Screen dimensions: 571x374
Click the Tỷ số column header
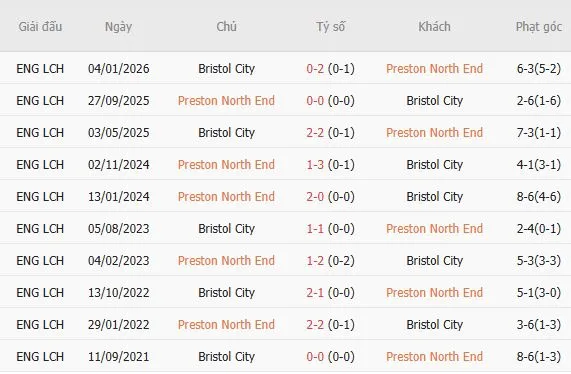click(330, 27)
